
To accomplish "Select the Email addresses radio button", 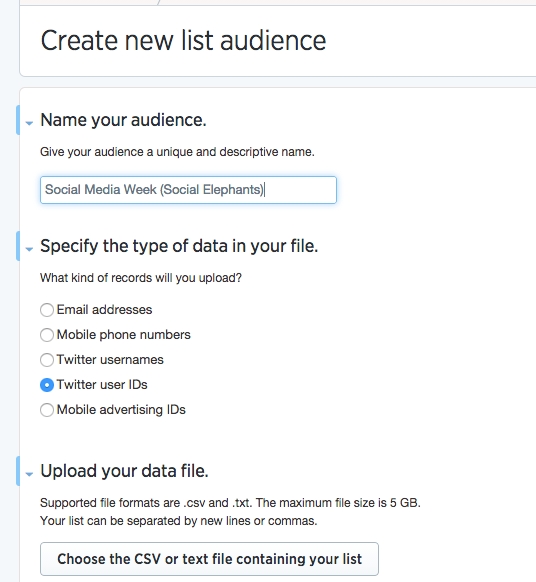I will 47,310.
